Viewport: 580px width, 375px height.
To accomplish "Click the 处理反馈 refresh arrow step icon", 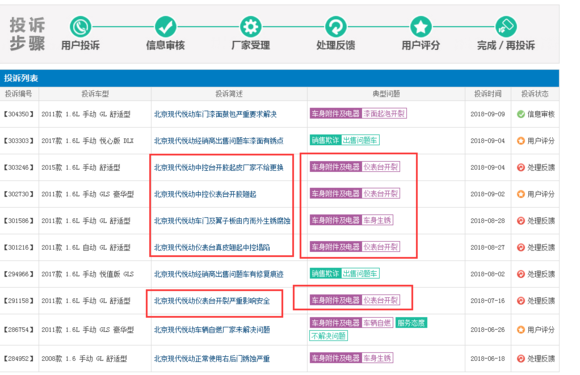I will (335, 27).
